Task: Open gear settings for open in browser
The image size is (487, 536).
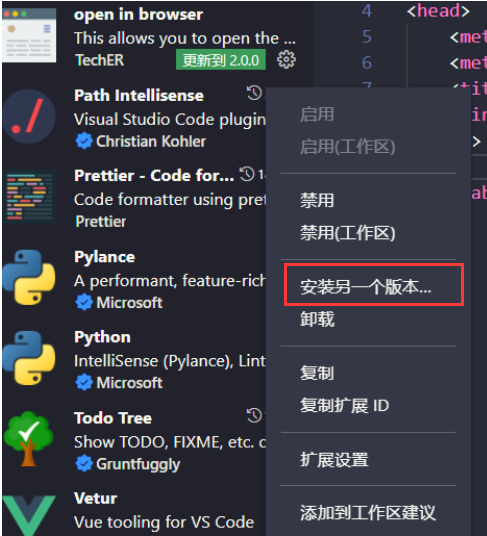Action: click(286, 60)
